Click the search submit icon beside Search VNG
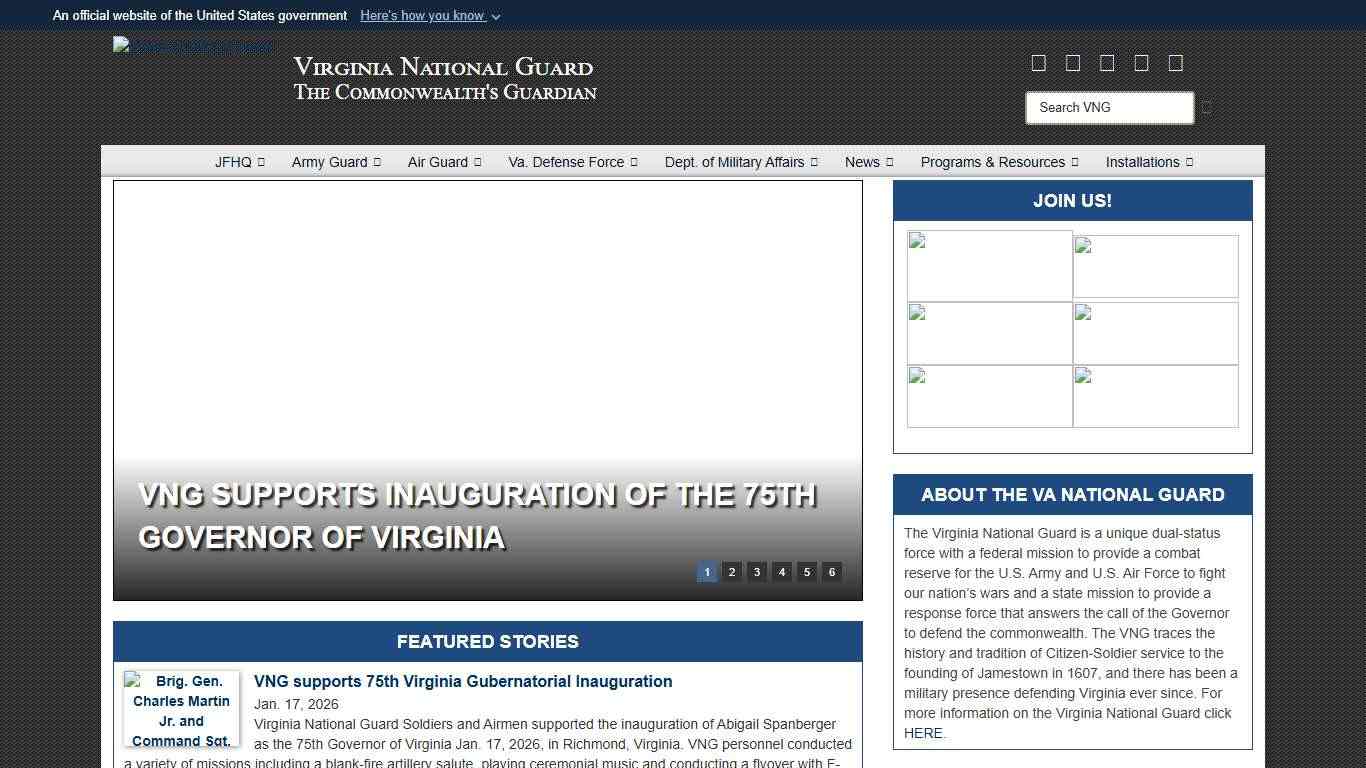Viewport: 1366px width, 768px height. click(1207, 108)
